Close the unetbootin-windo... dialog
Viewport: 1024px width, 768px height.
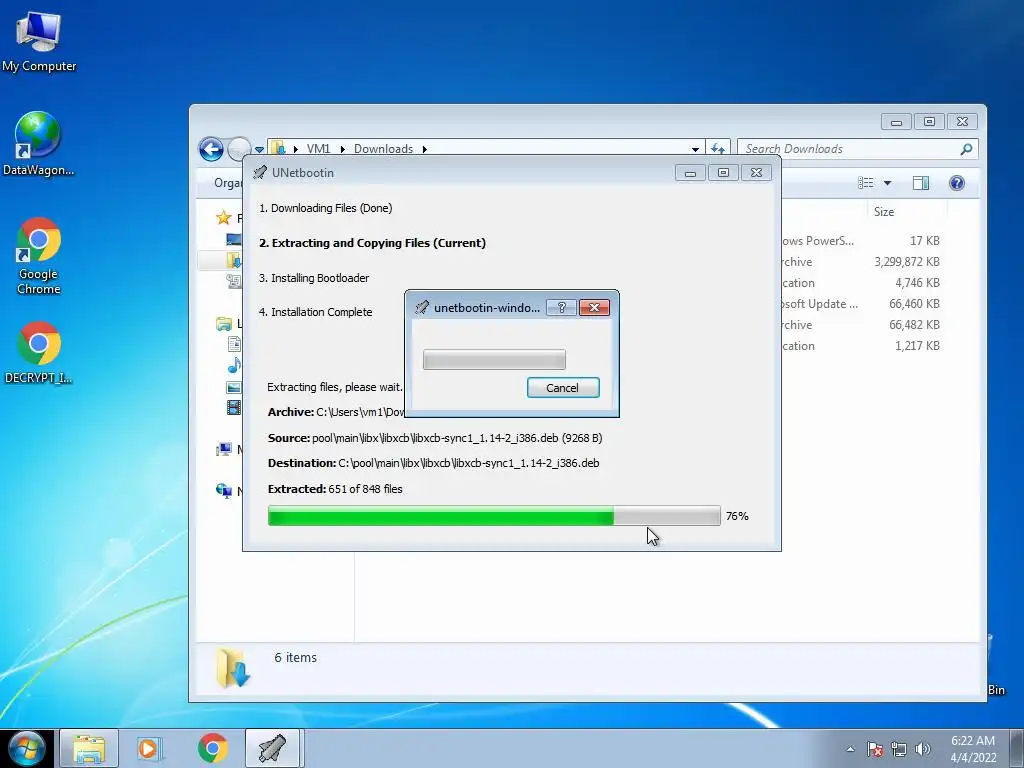594,307
